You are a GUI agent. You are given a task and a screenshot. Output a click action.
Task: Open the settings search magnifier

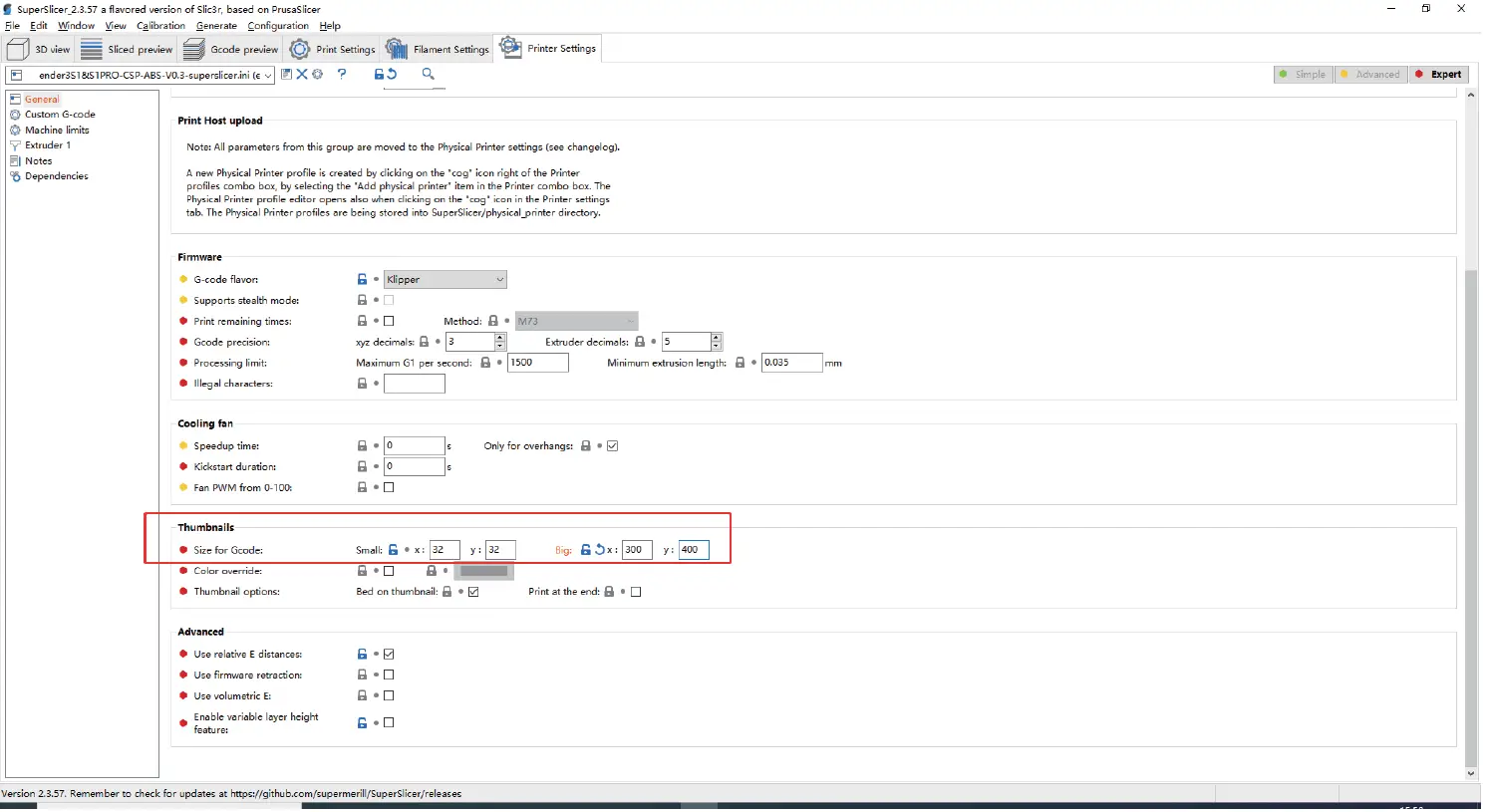429,74
